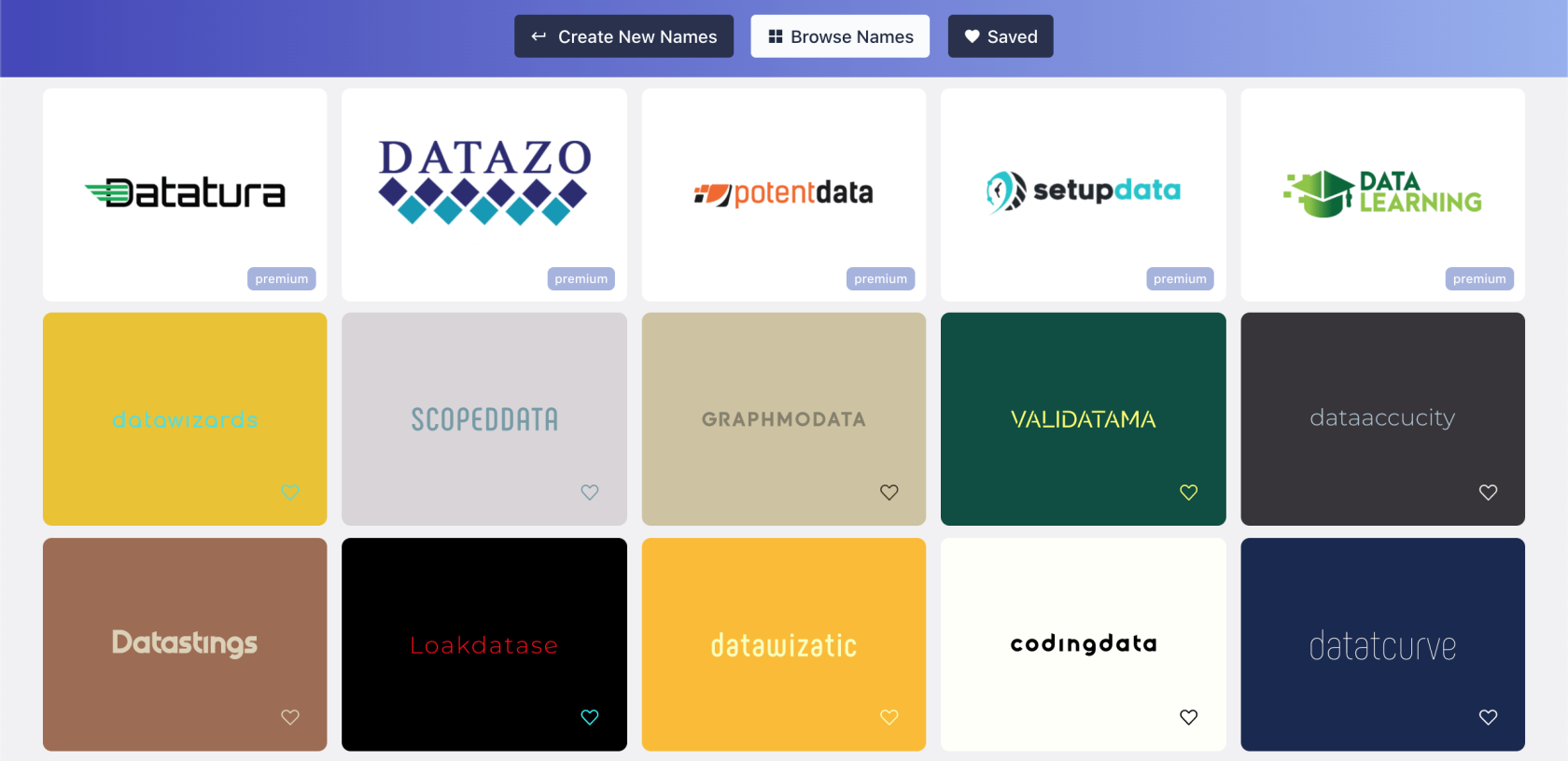Image resolution: width=1568 pixels, height=761 pixels.
Task: Heart the Loakdatase black card
Action: tap(590, 717)
